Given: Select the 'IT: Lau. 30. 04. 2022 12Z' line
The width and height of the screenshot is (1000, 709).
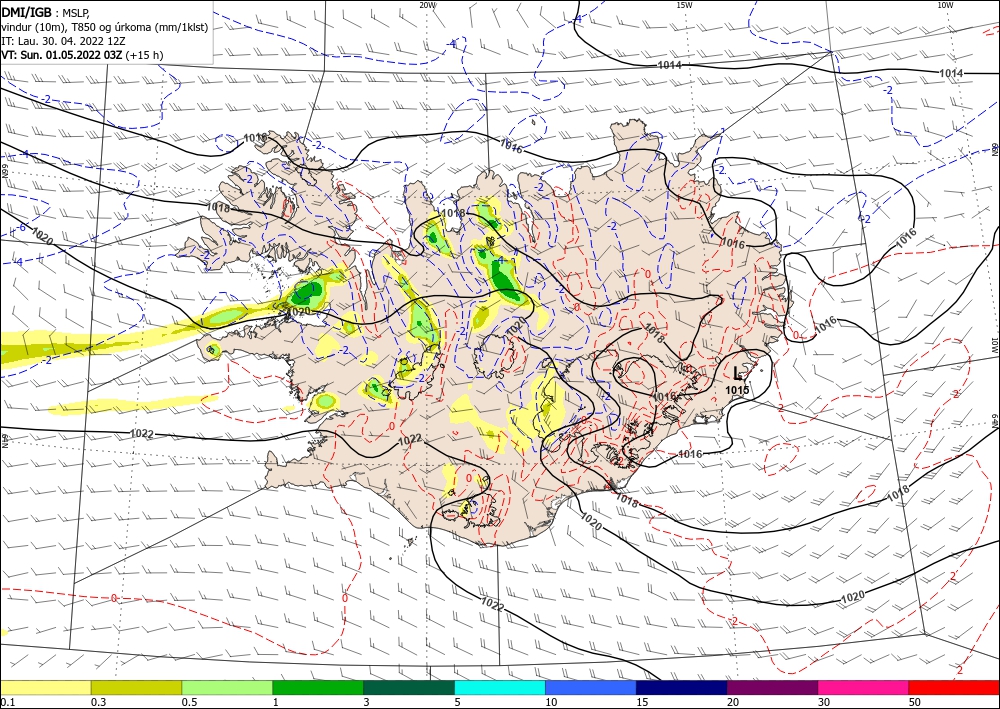Looking at the screenshot, I should (63, 41).
